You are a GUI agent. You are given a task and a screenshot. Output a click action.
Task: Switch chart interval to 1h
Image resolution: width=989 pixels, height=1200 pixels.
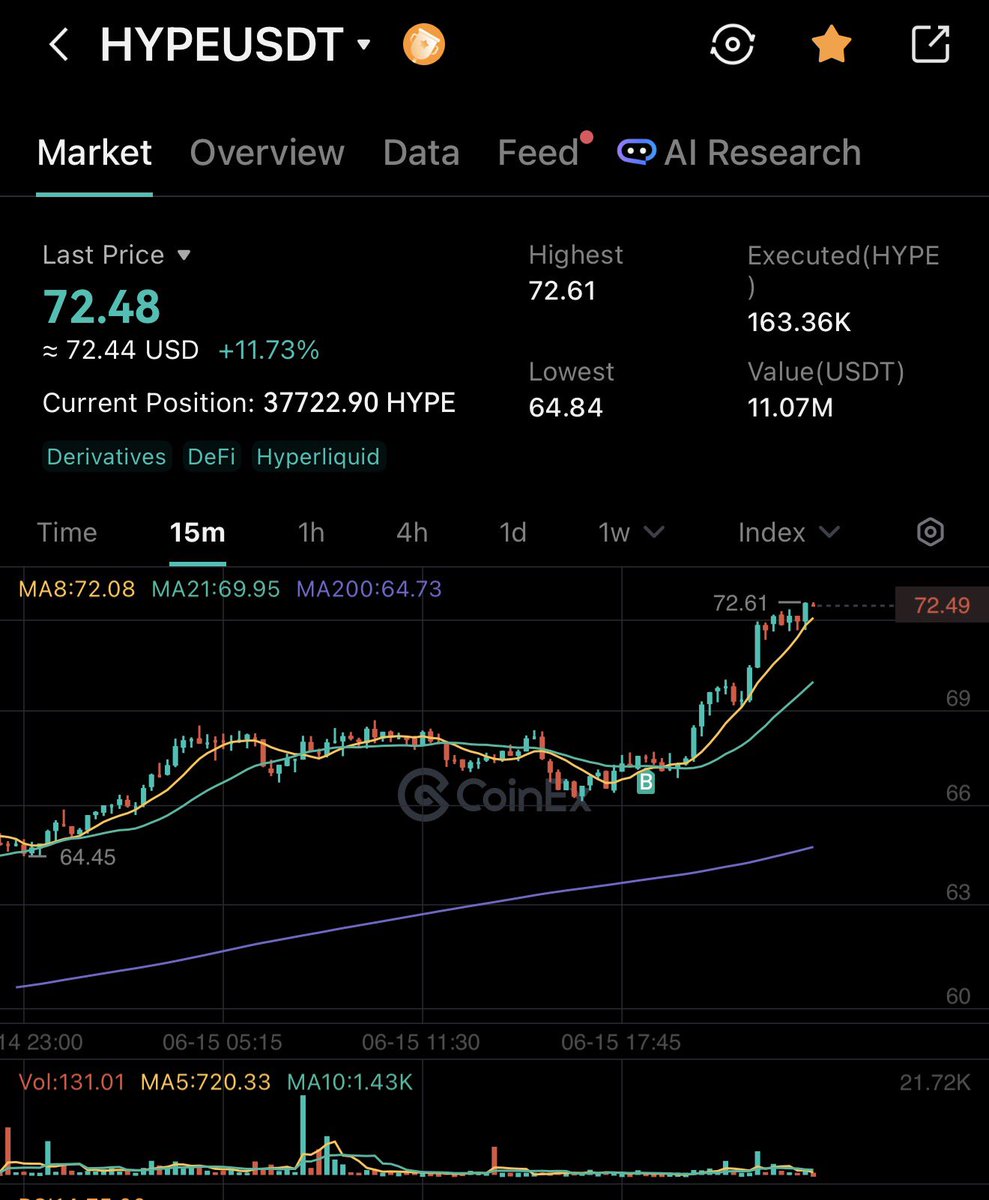tap(311, 532)
